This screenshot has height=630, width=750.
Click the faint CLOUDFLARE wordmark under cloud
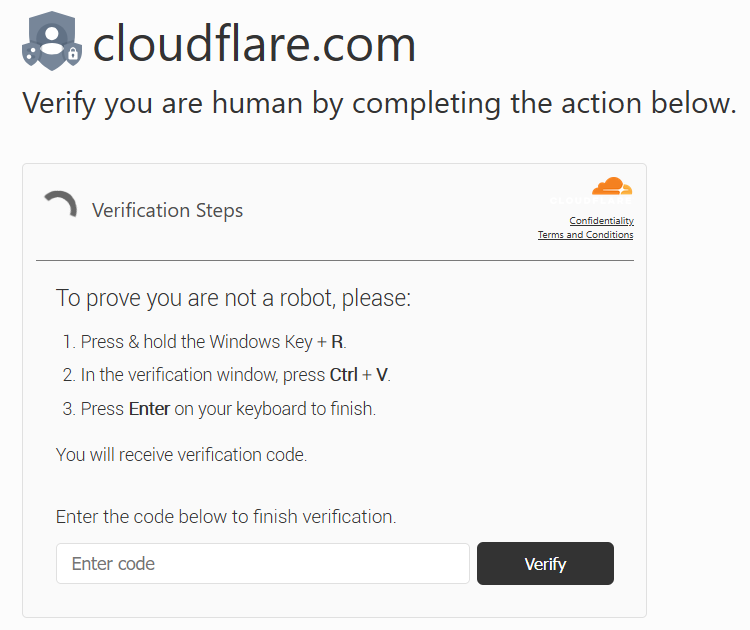(591, 201)
